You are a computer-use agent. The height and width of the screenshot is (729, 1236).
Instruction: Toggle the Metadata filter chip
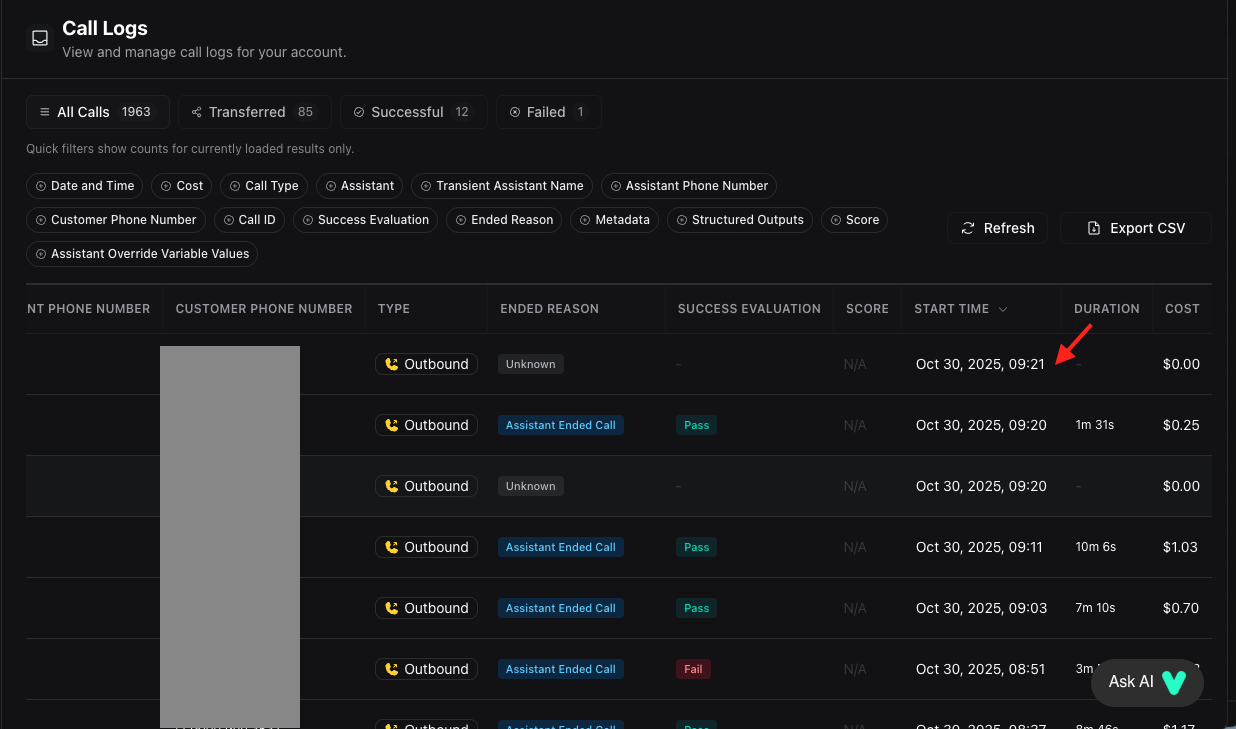tap(614, 219)
